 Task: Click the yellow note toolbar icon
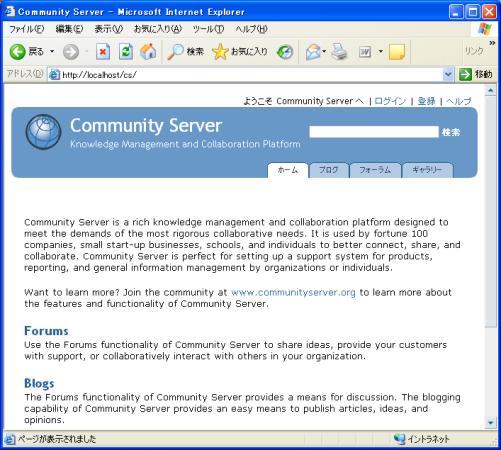point(397,52)
